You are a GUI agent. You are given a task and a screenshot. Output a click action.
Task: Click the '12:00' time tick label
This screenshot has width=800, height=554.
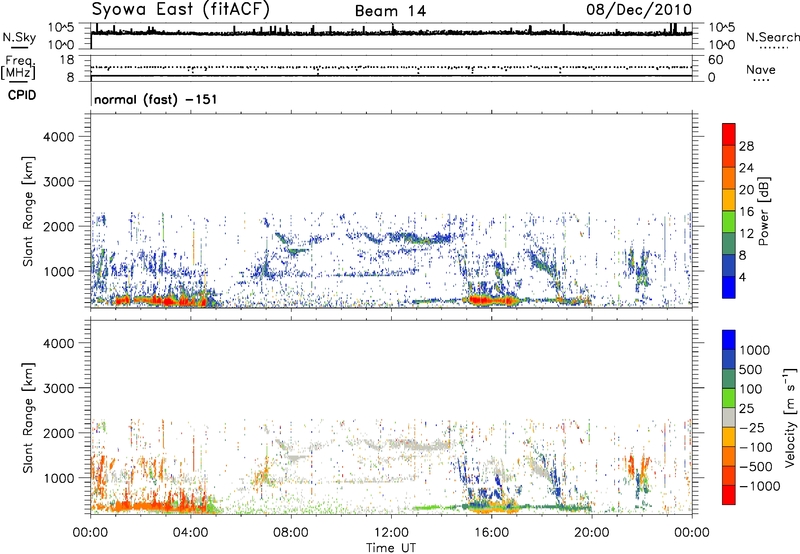click(391, 533)
